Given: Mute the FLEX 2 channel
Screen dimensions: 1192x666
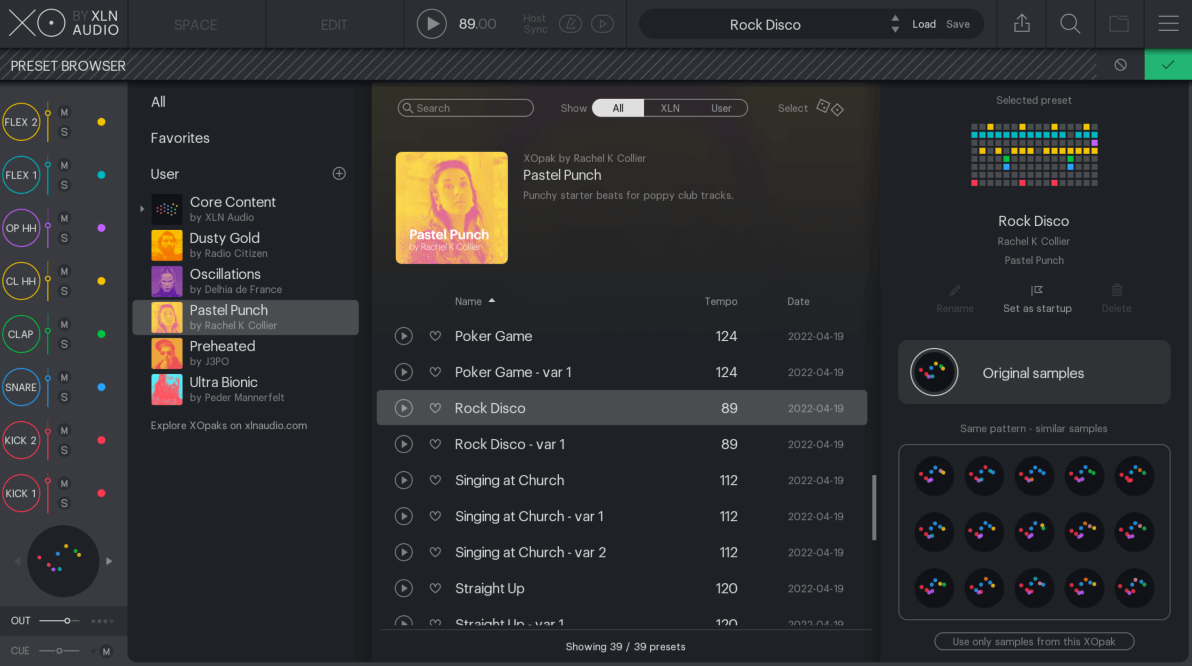Looking at the screenshot, I should point(64,112).
